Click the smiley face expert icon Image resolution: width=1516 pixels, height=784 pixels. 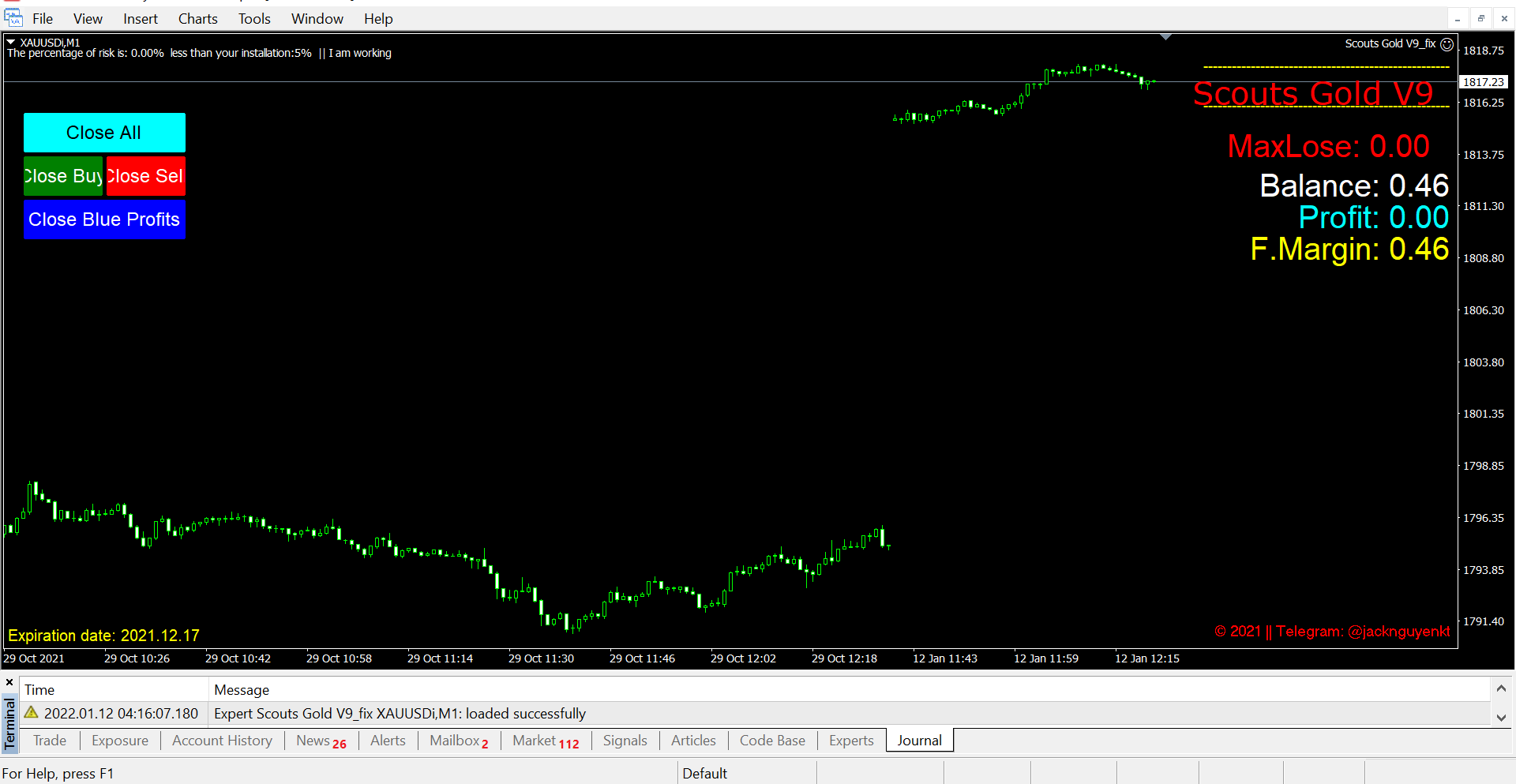(1447, 44)
